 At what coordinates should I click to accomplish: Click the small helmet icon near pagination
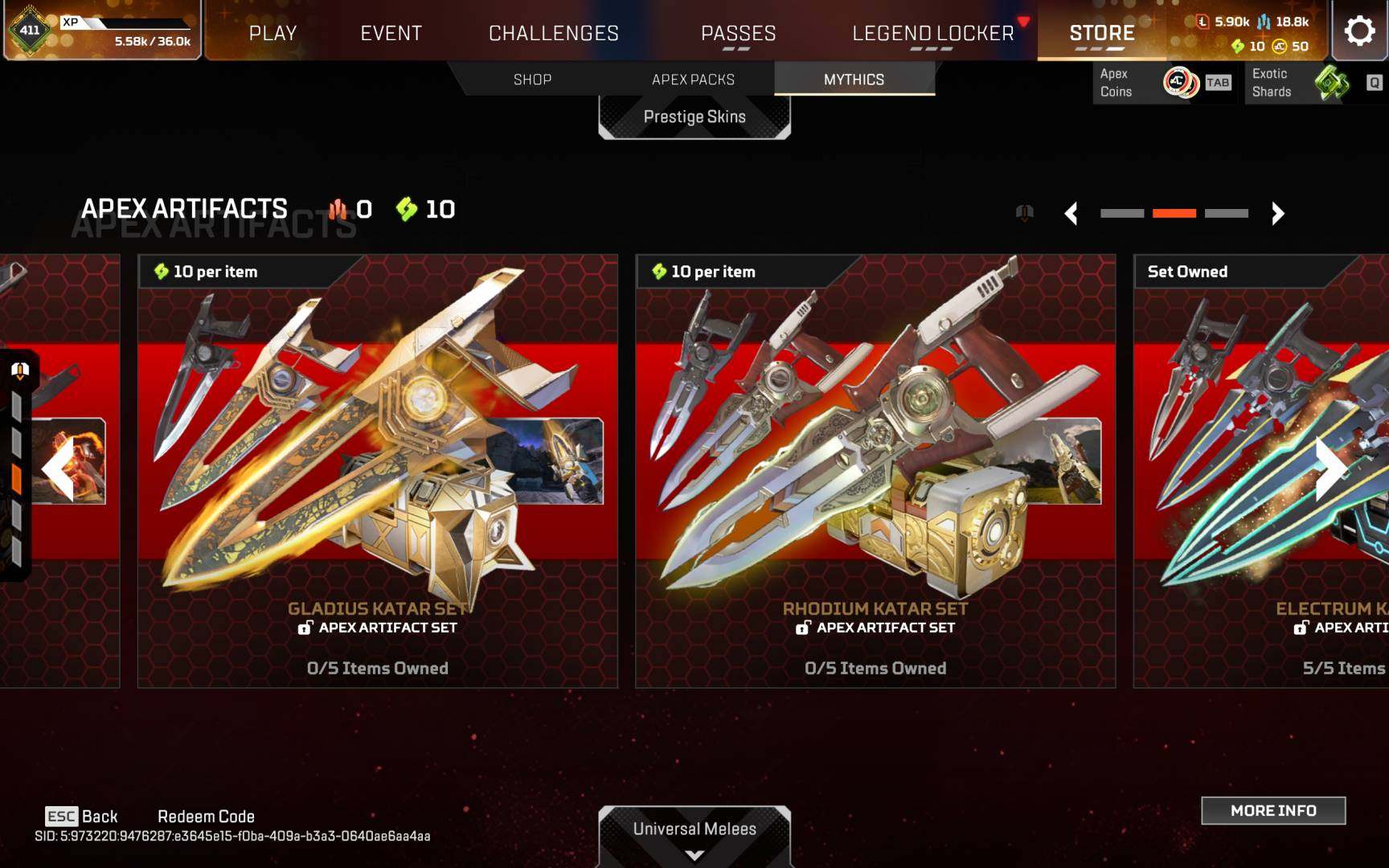(x=1024, y=213)
